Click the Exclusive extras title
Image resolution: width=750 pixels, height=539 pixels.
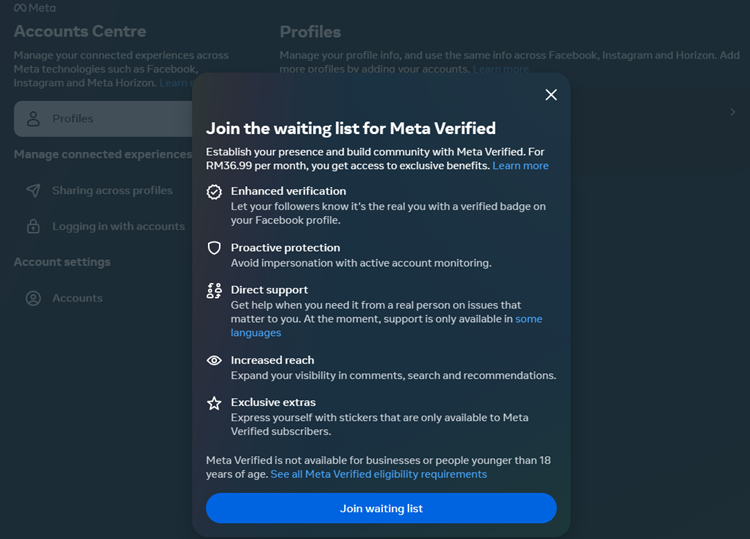click(x=273, y=402)
